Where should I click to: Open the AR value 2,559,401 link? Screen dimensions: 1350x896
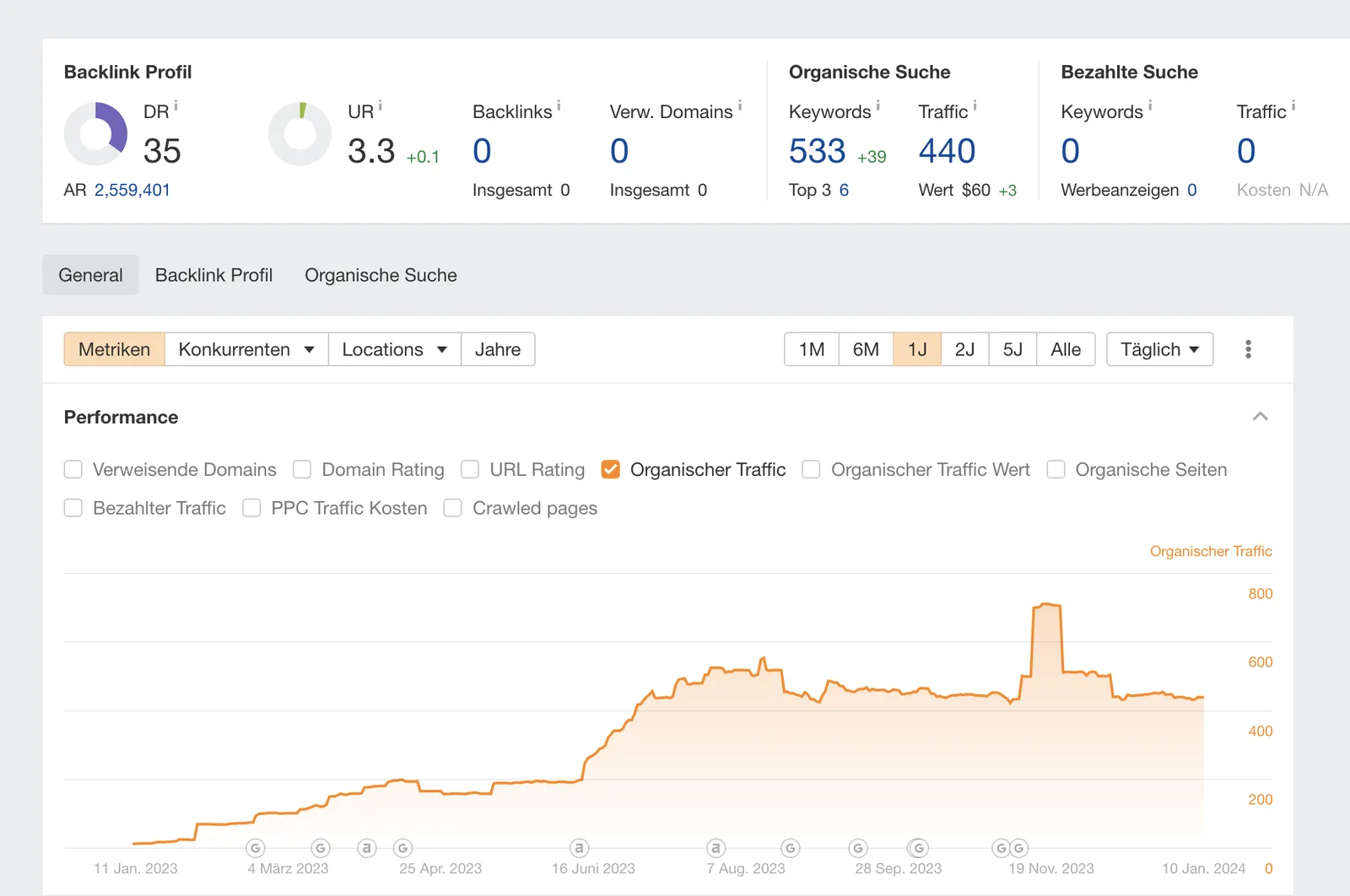pos(132,190)
